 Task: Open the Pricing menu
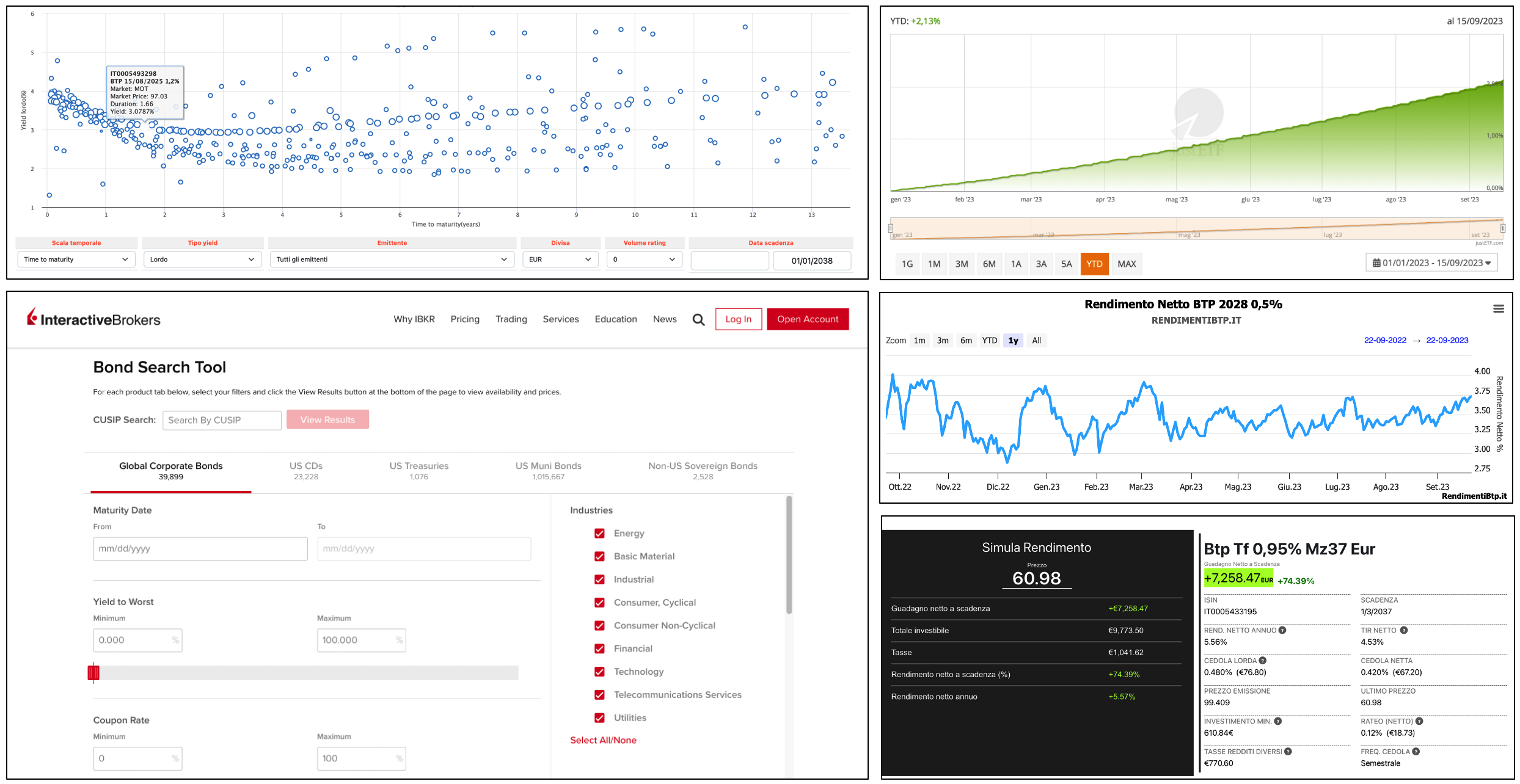coord(465,319)
